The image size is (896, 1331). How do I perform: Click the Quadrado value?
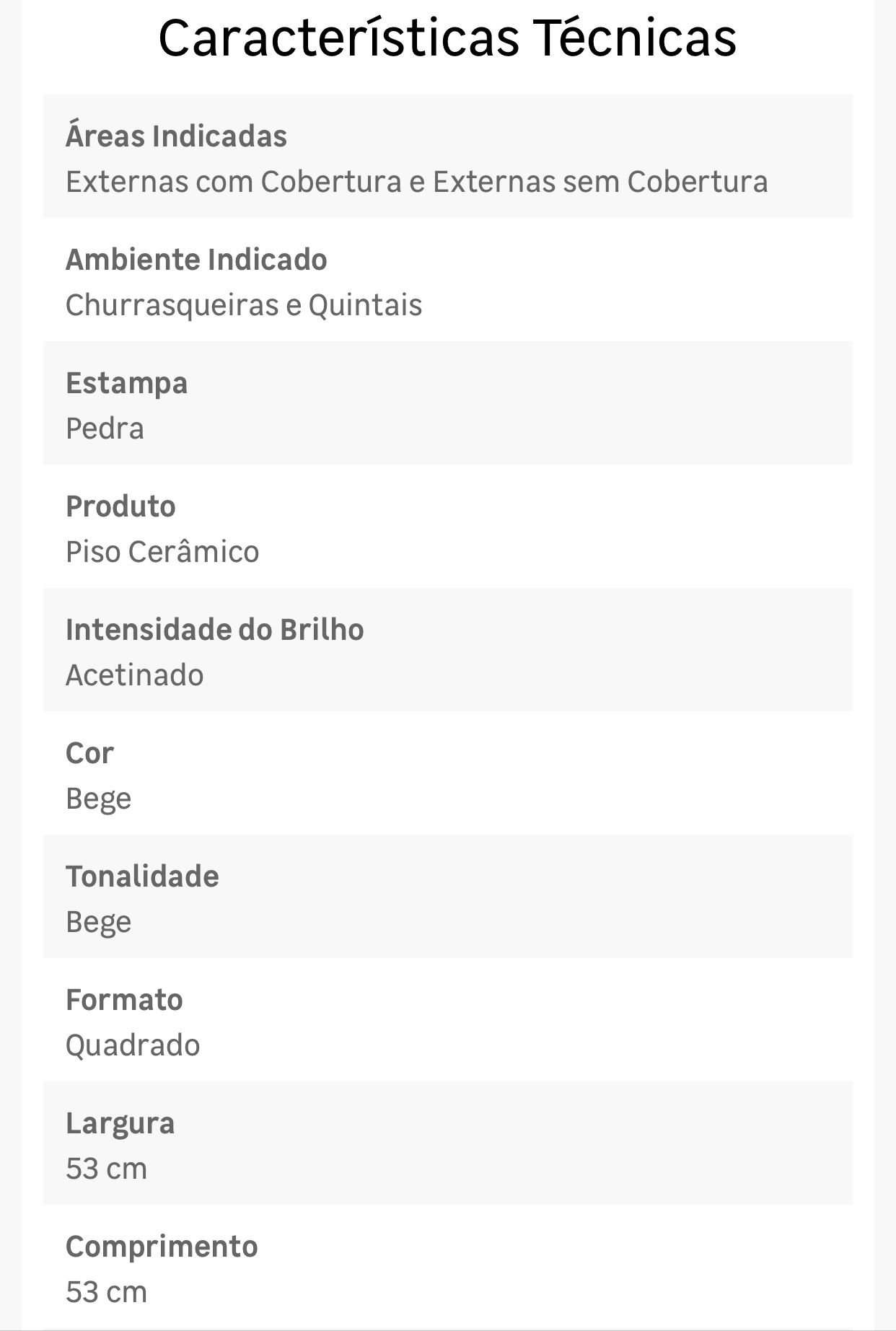133,1045
